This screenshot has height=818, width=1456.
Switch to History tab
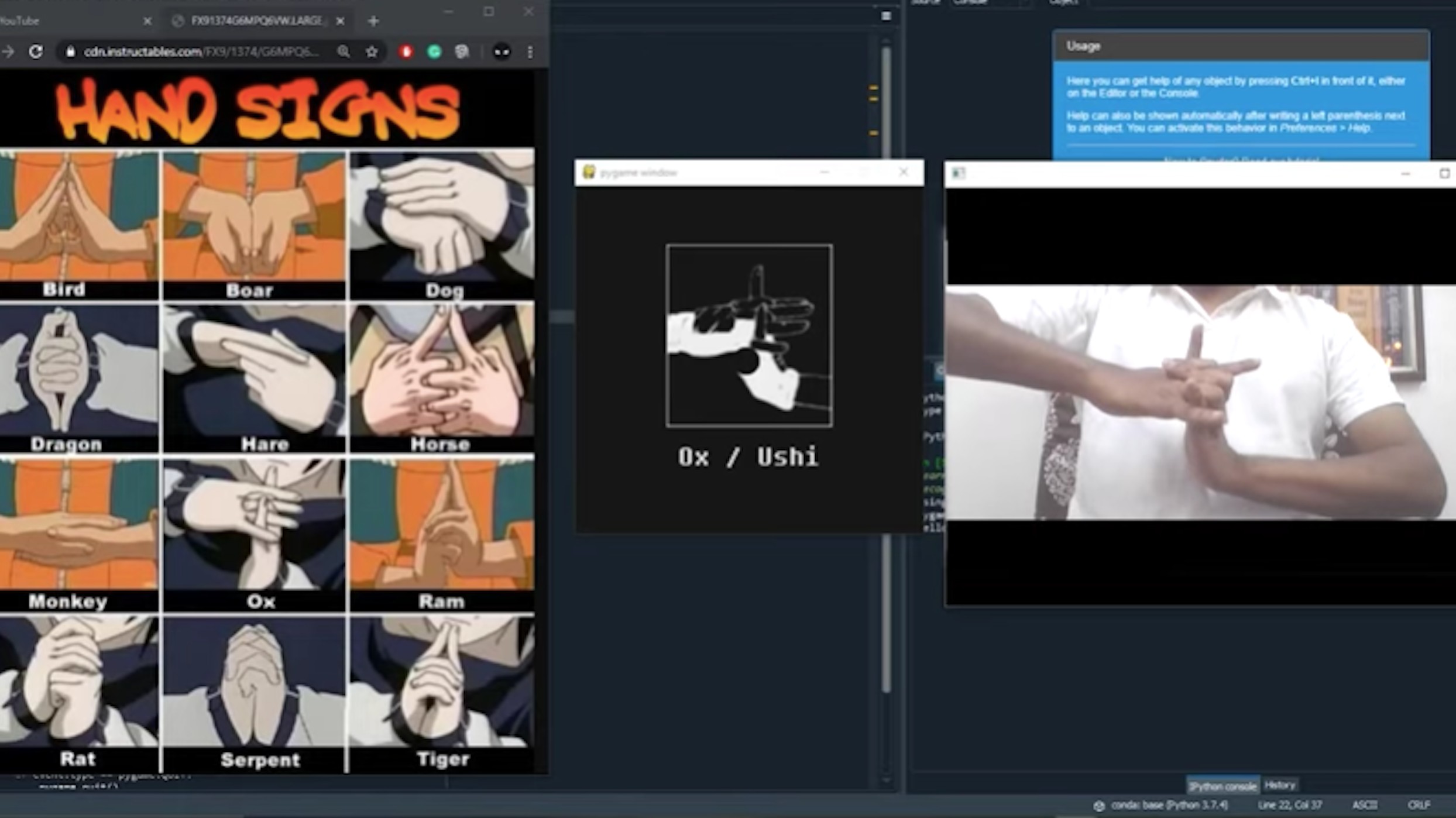pyautogui.click(x=1280, y=785)
